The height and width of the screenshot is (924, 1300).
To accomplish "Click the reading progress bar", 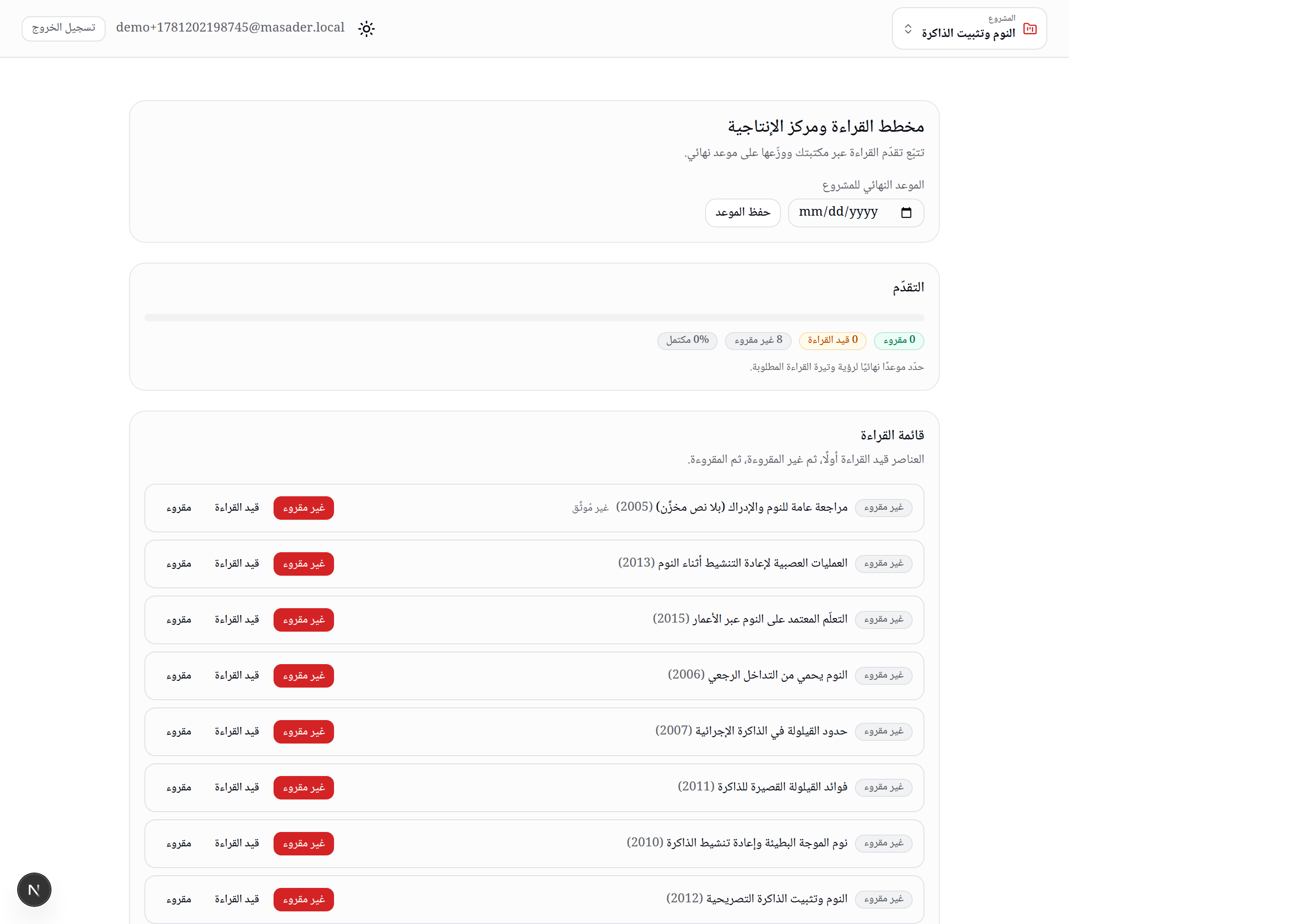I will pos(534,318).
